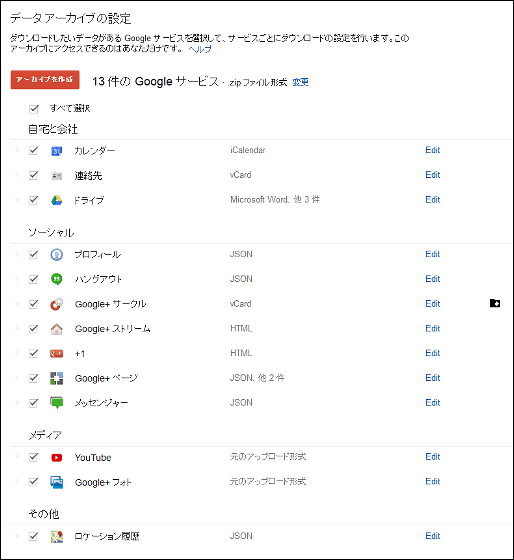Uncheck the +1 checkbox
This screenshot has width=514, height=560.
(x=34, y=353)
